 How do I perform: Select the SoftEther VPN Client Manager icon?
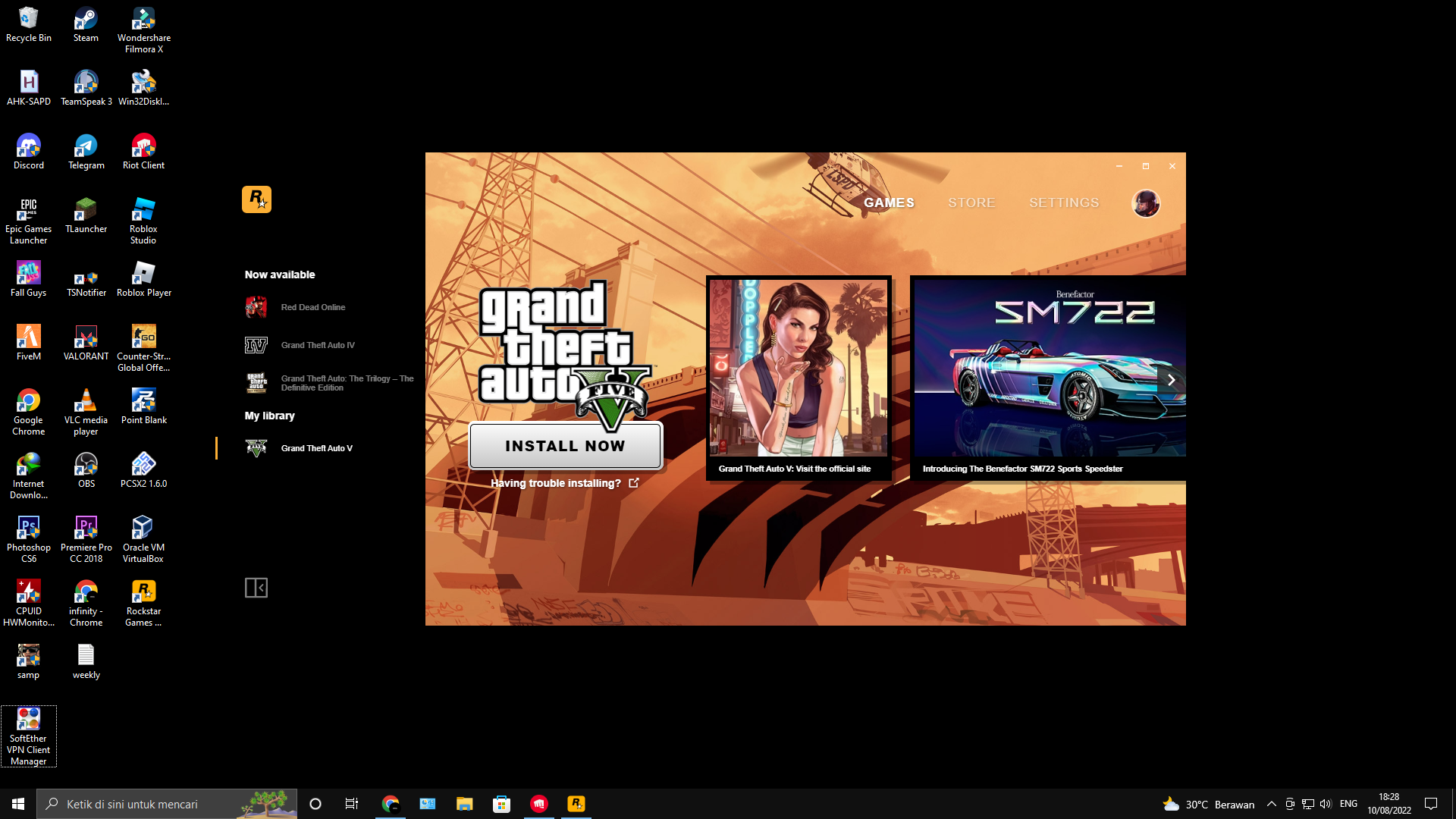click(x=29, y=736)
